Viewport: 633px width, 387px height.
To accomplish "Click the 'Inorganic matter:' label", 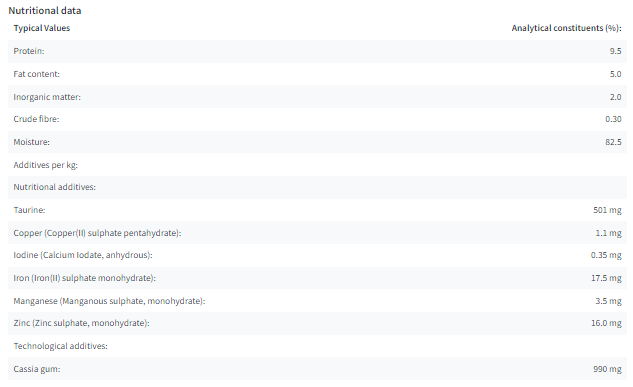I will click(47, 97).
